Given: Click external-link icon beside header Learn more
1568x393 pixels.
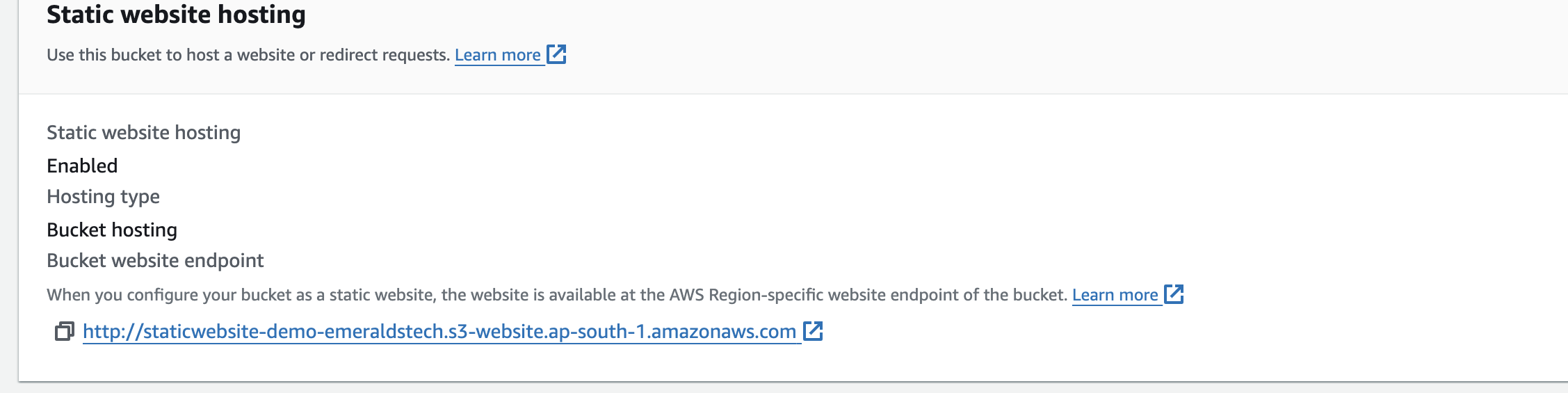Looking at the screenshot, I should click(556, 54).
